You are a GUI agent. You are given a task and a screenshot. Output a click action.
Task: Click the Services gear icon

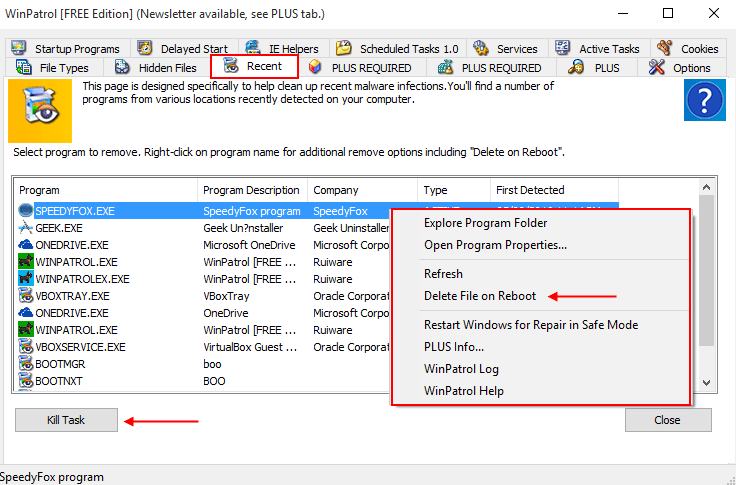[x=481, y=48]
